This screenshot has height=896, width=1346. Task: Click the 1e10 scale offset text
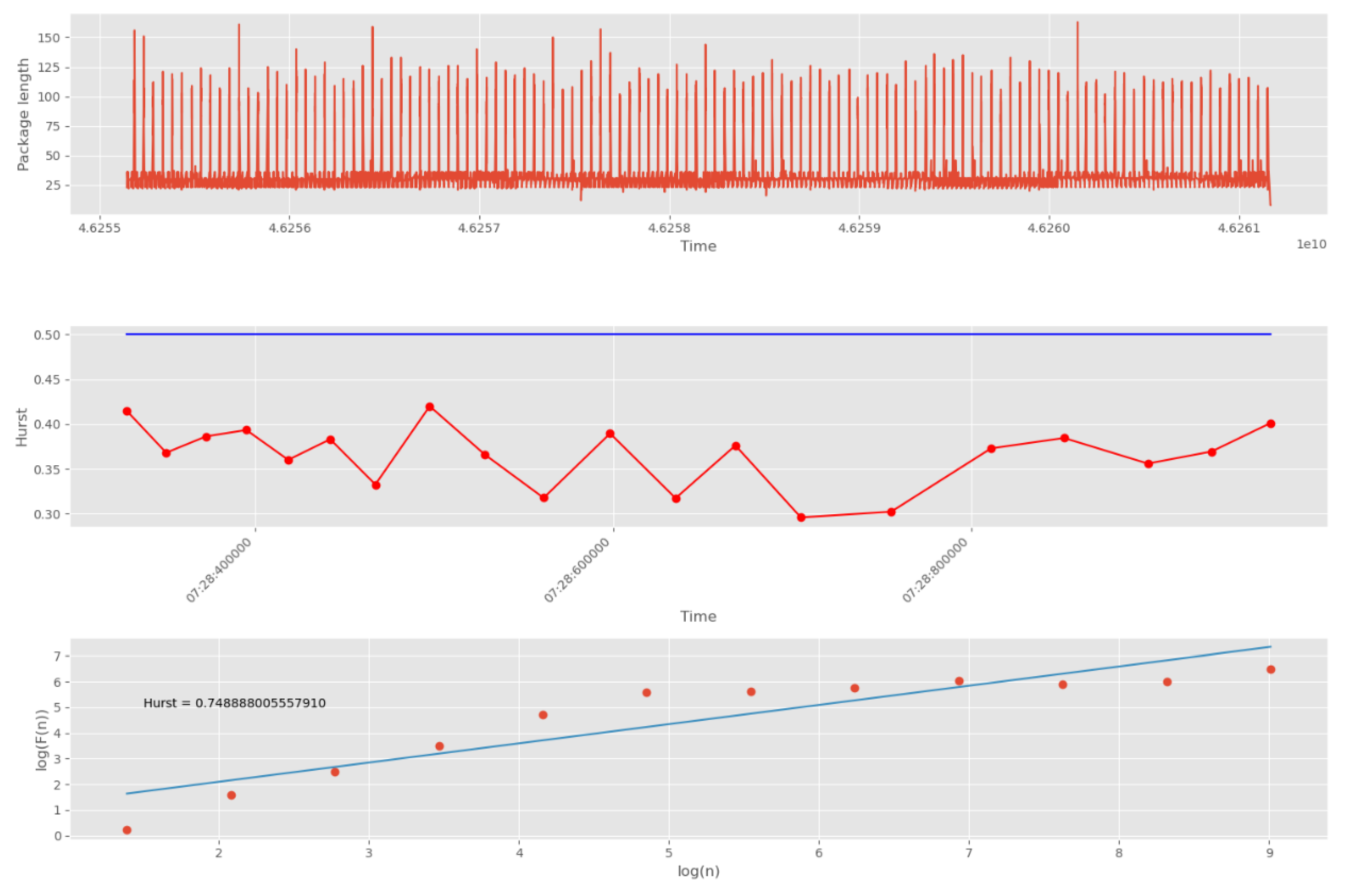pos(1311,244)
